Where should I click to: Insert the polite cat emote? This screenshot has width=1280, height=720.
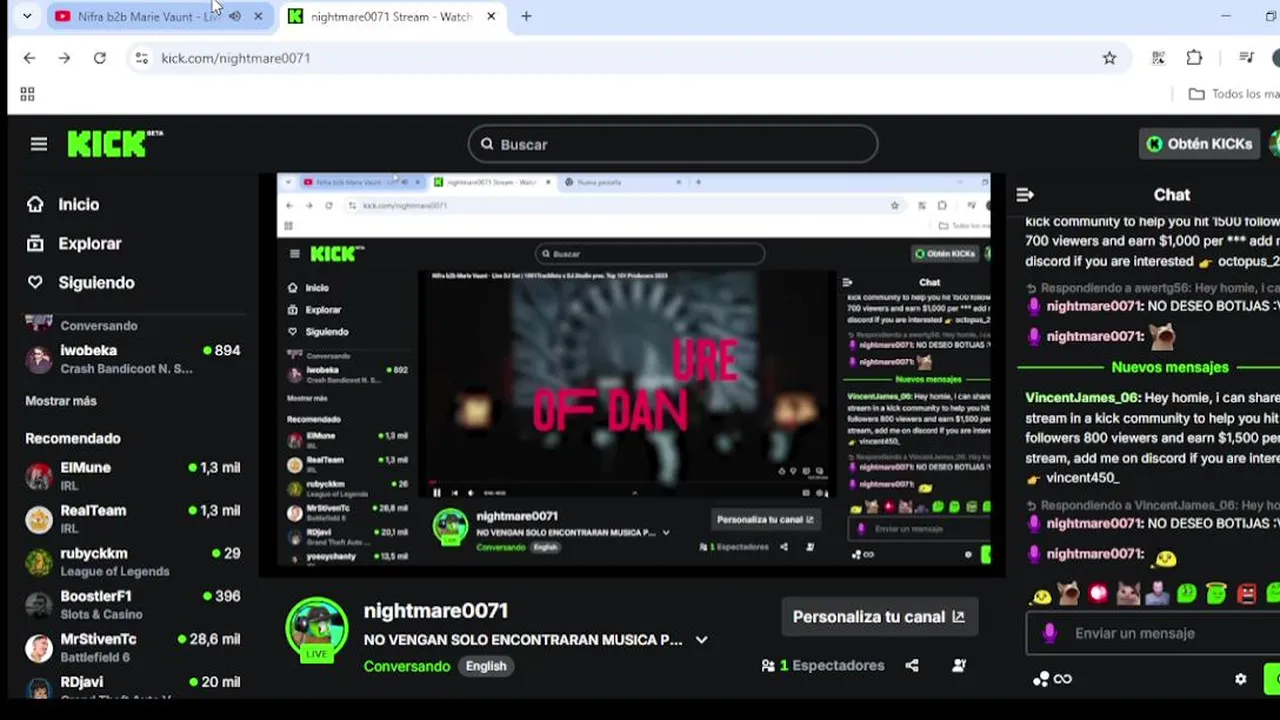1128,594
